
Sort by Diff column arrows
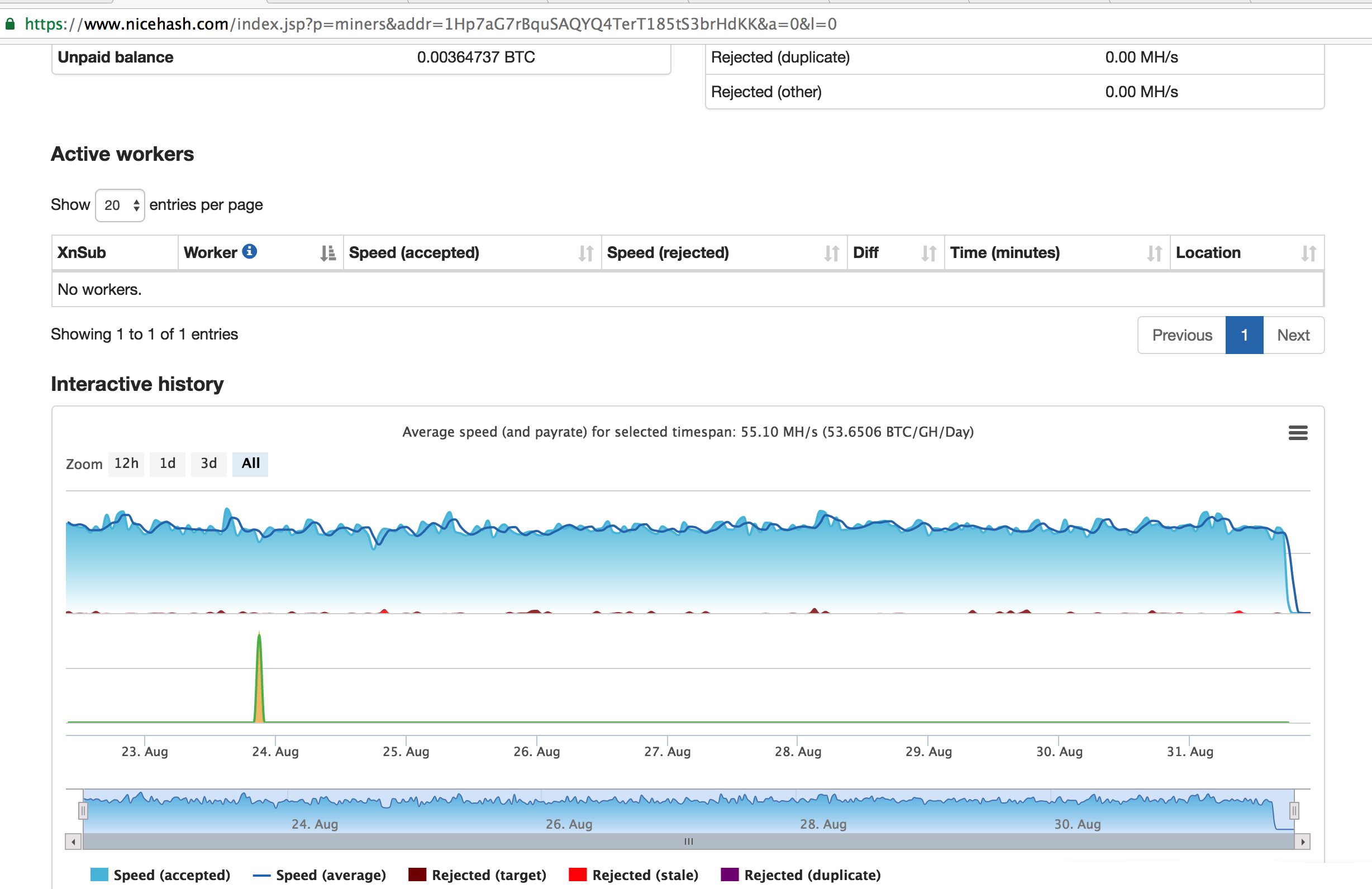click(x=928, y=253)
